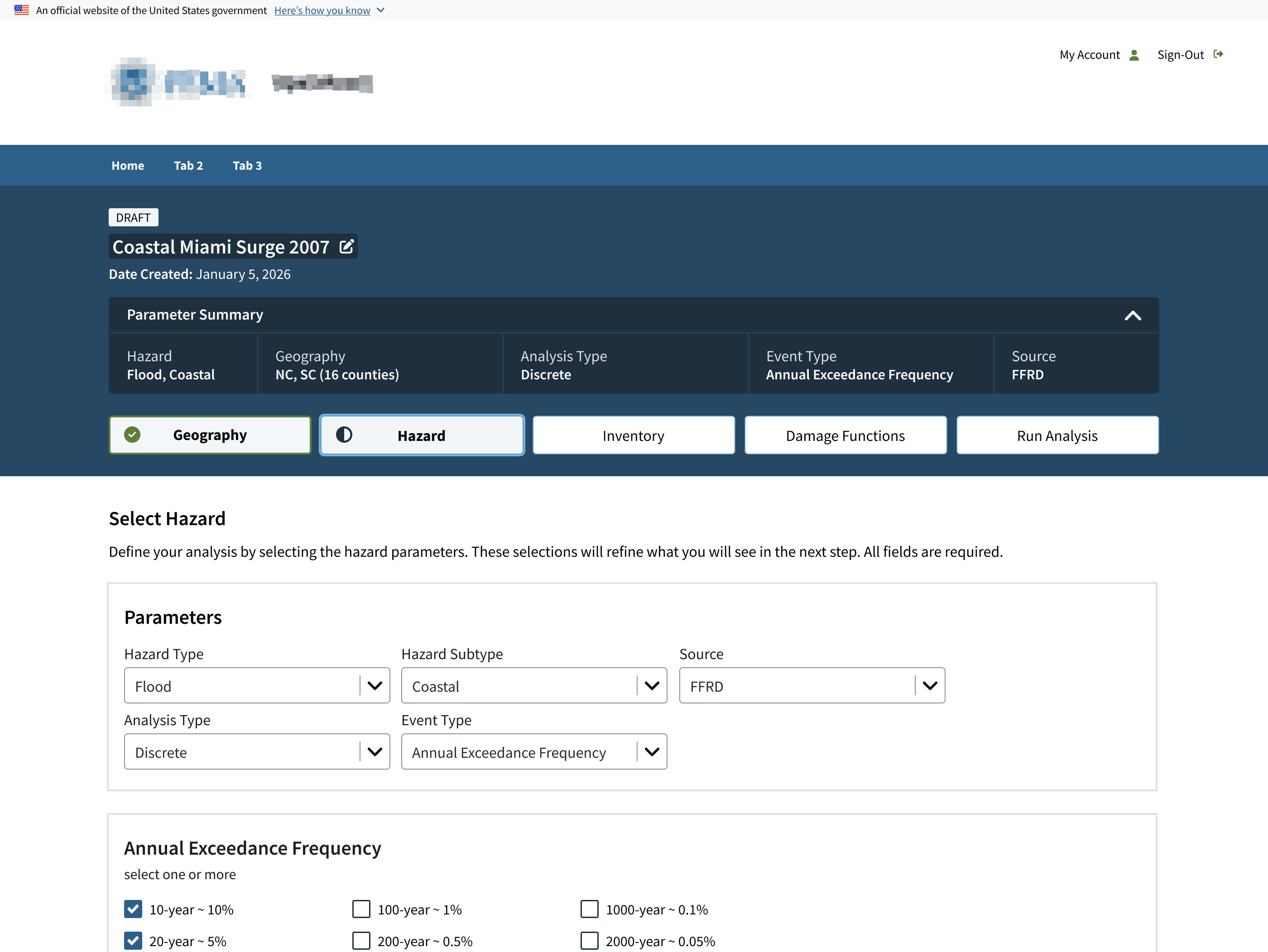Switch to Tab 2 in navigation
This screenshot has height=952, width=1268.
coord(188,166)
